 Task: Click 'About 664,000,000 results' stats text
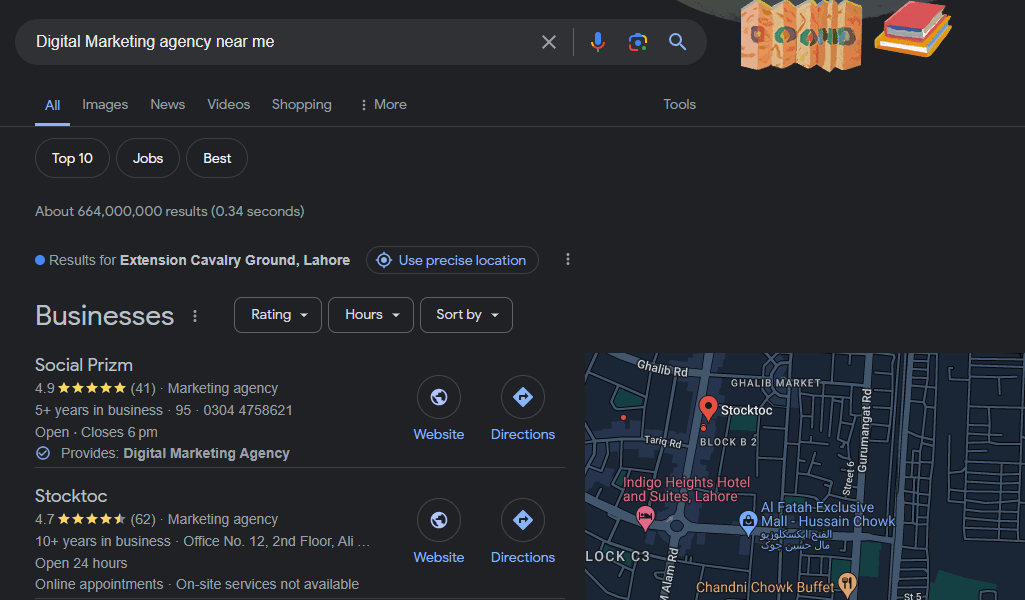(121, 211)
